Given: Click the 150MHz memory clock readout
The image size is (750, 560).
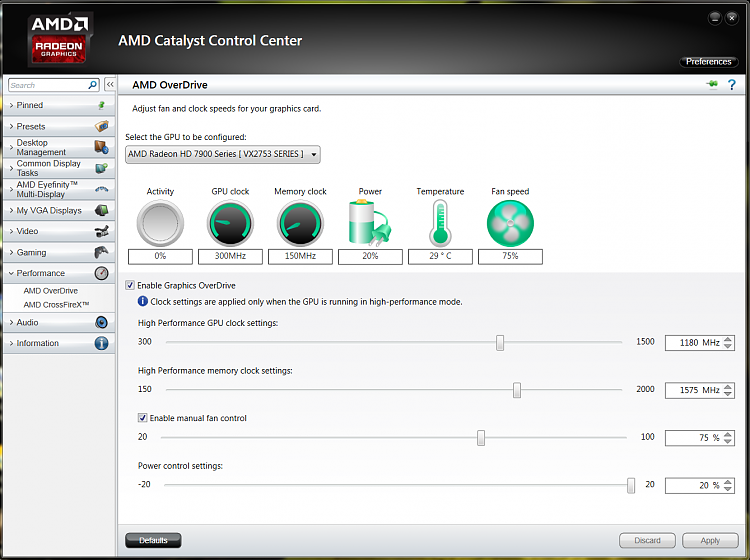Looking at the screenshot, I should 300,256.
